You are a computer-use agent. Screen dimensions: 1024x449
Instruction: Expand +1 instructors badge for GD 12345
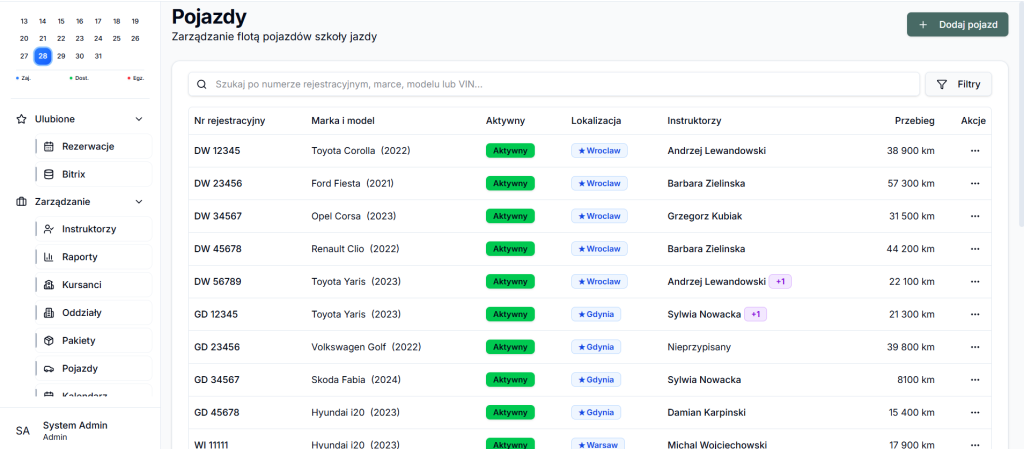(756, 315)
